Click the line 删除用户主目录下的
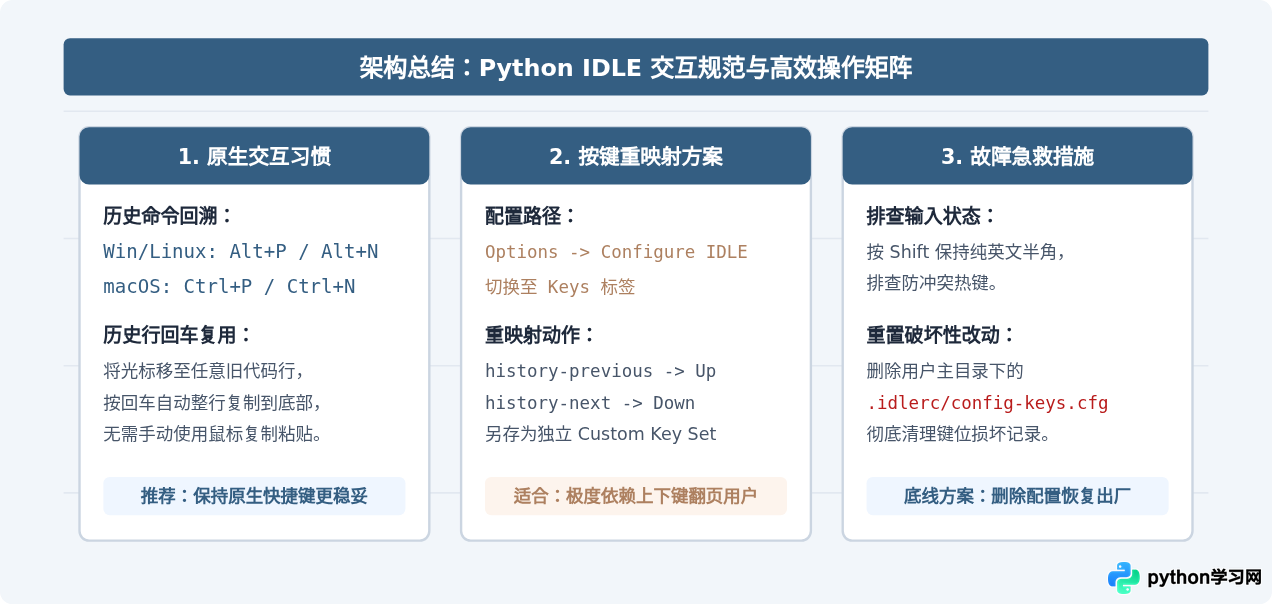Viewport: 1272px width, 605px height. tap(945, 371)
